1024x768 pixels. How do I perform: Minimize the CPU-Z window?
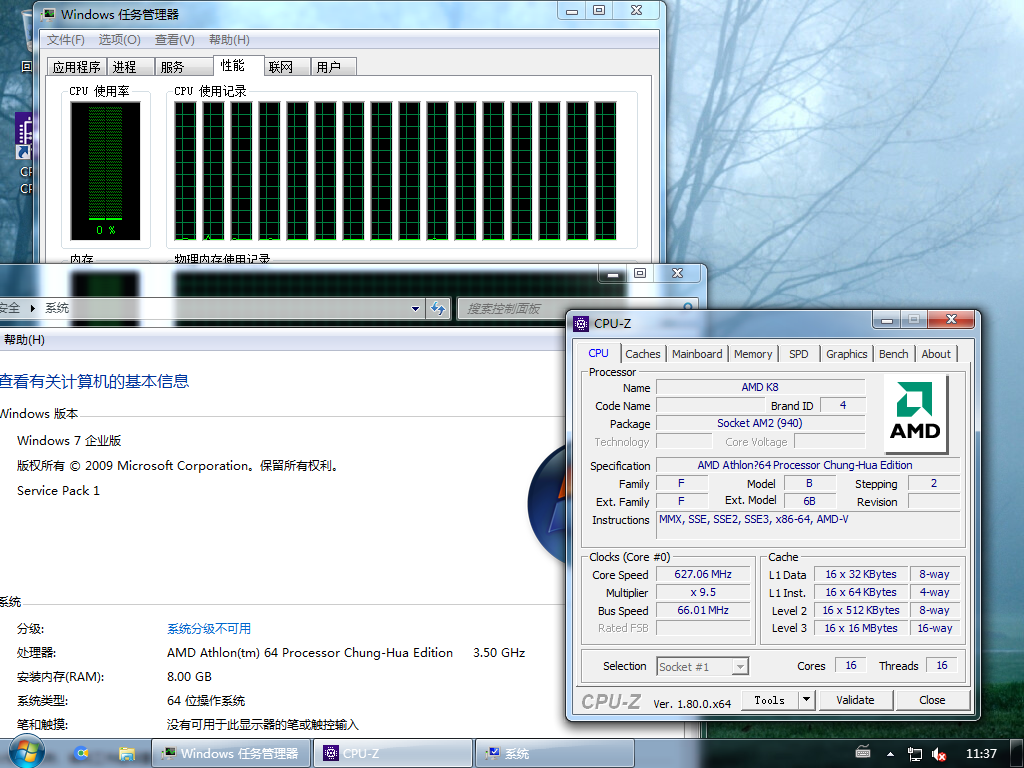[887, 319]
